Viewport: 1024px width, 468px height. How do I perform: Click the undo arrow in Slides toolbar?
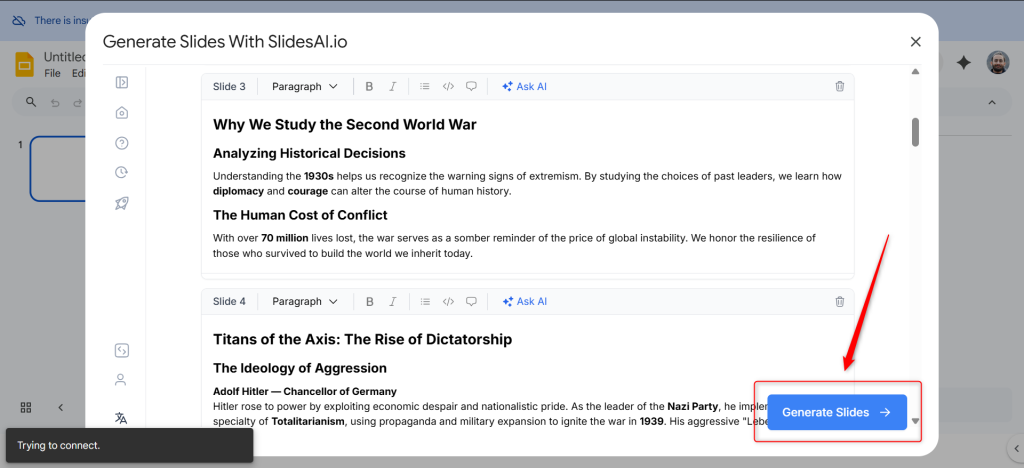[56, 102]
